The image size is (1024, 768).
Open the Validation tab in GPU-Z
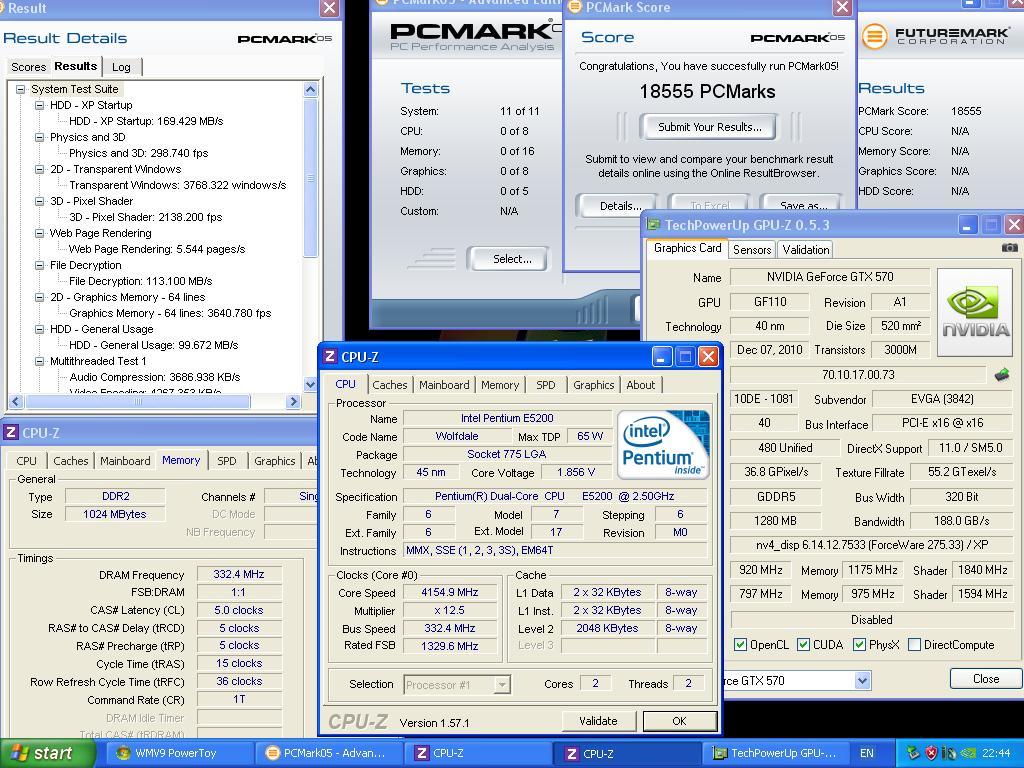click(805, 249)
